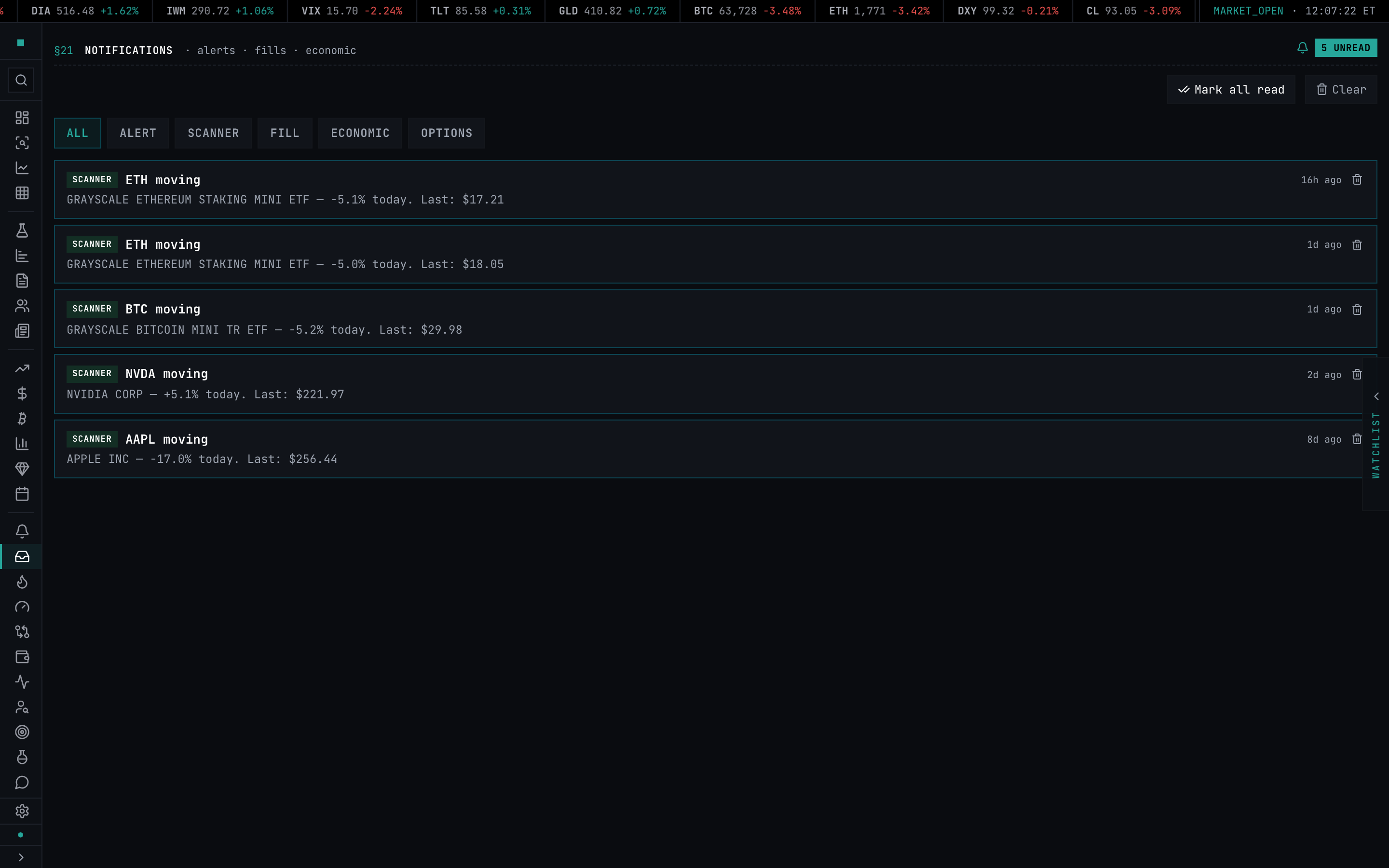Screen dimensions: 1389x868
Task: Expand the Watchlist side panel
Action: click(x=1376, y=434)
